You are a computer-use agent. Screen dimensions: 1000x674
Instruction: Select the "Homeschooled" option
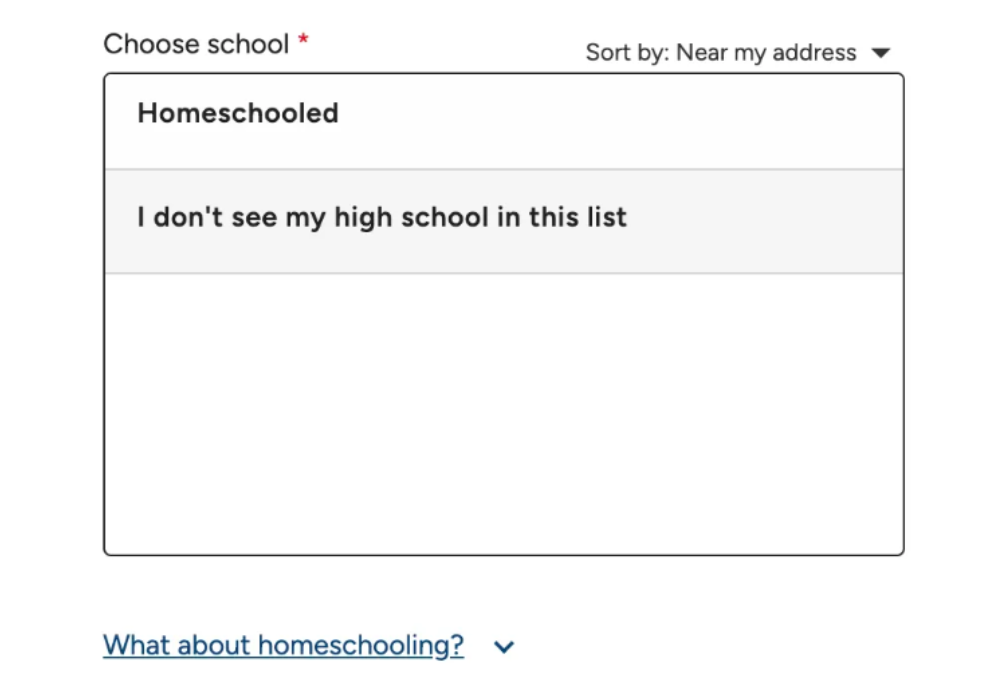237,113
